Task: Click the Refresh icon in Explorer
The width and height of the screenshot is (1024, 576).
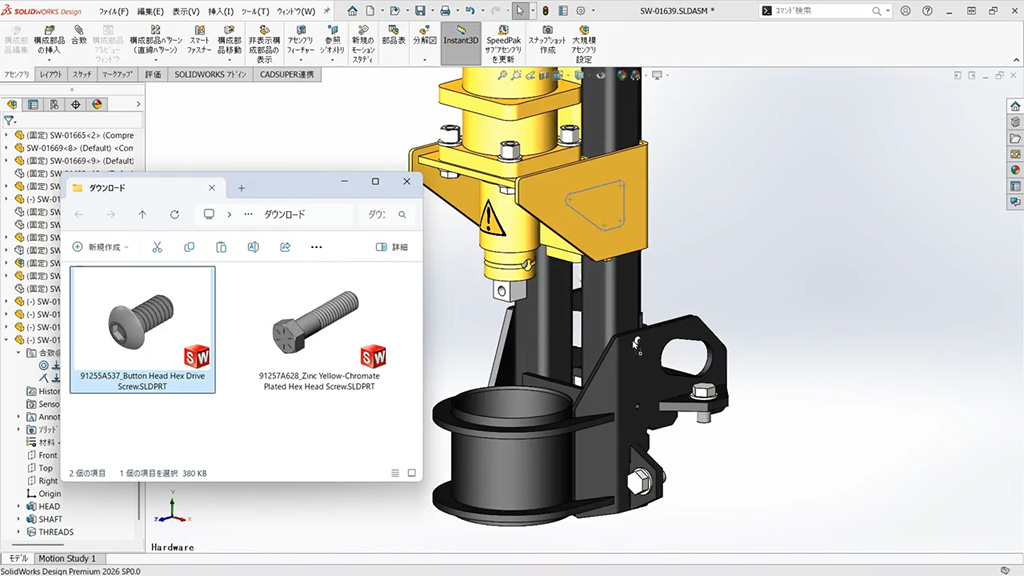Action: click(174, 214)
